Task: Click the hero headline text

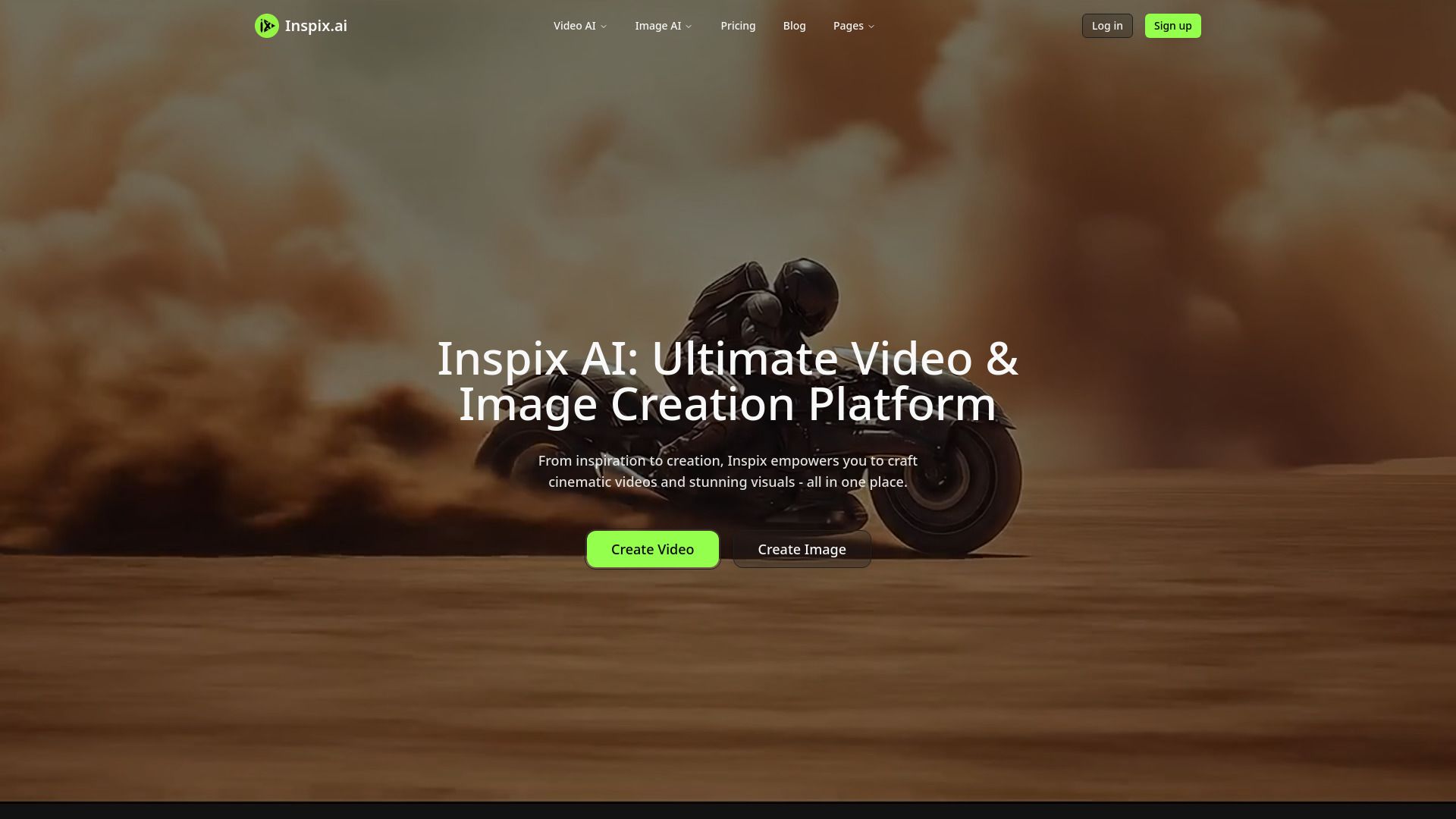Action: (727, 381)
